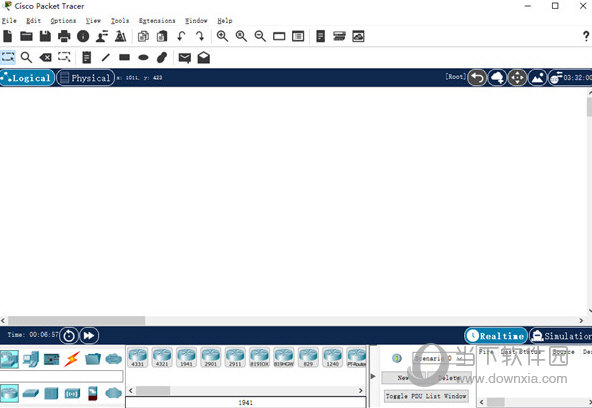The image size is (592, 408).
Task: Open Network Information icon
Action: click(x=83, y=36)
